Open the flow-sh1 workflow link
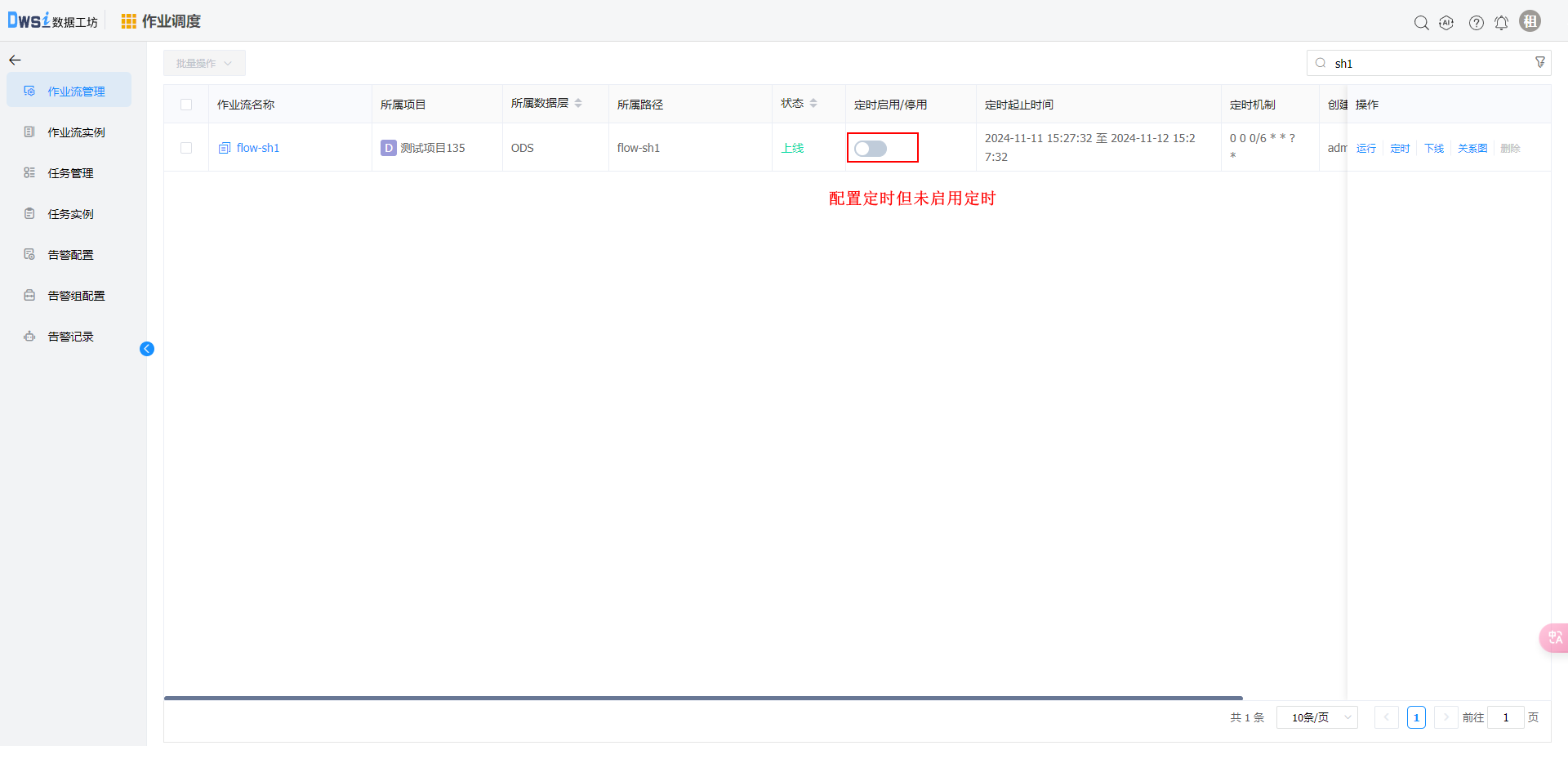This screenshot has width=1568, height=759. (x=257, y=148)
